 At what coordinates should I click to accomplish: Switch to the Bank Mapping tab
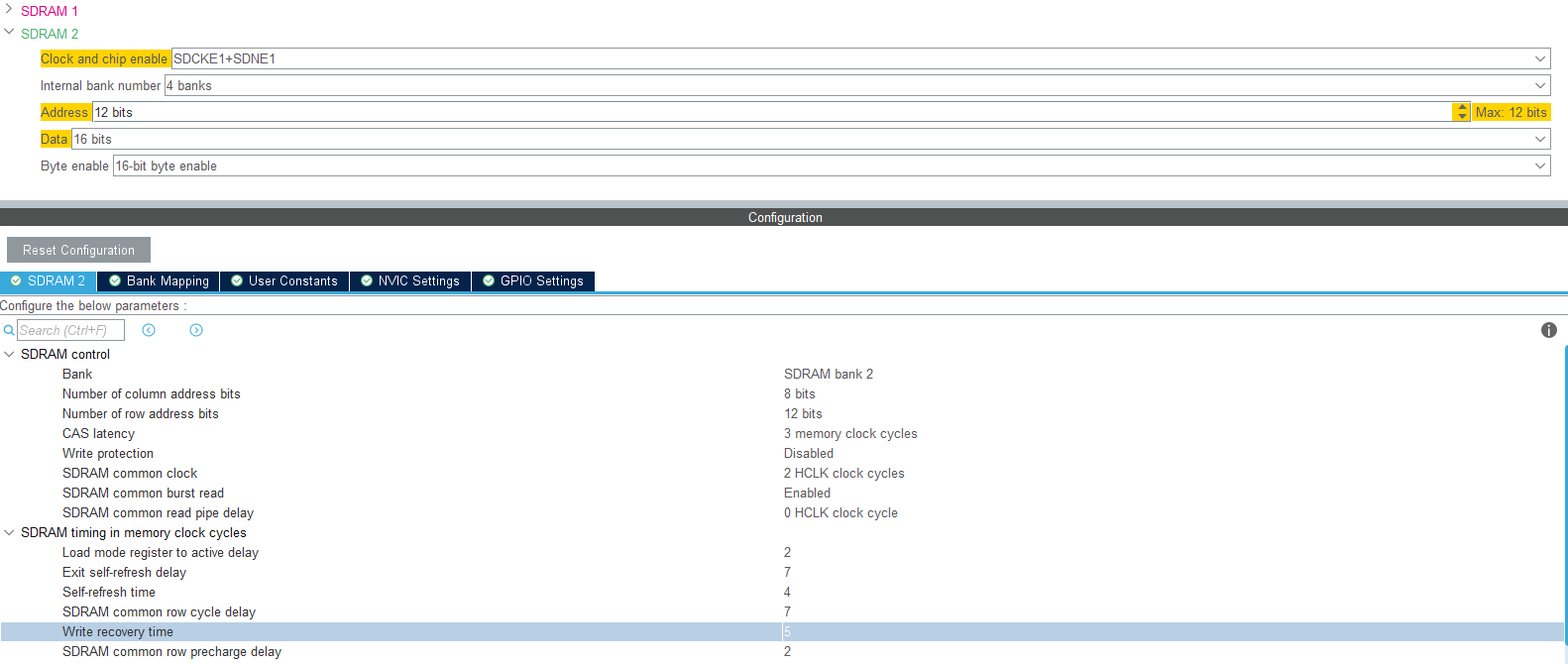click(159, 281)
